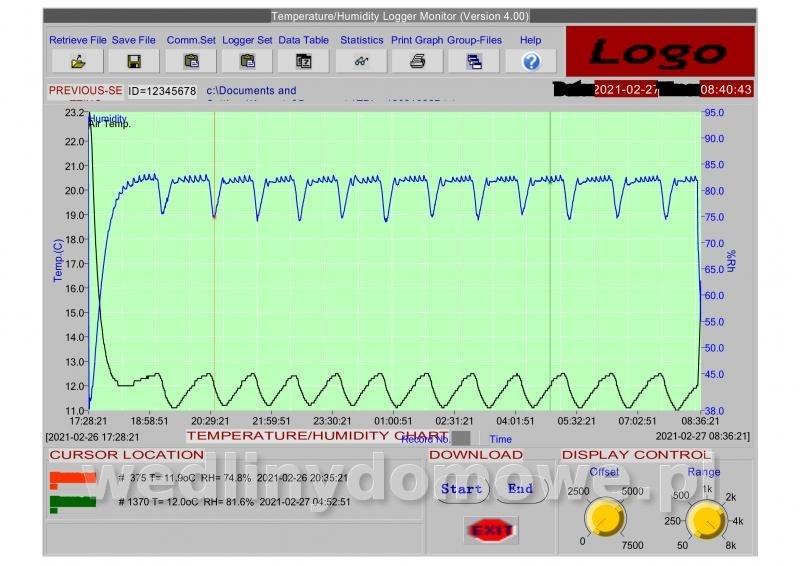Screen dimensions: 800x566
Task: Click the Data Table label
Action: pyautogui.click(x=304, y=40)
